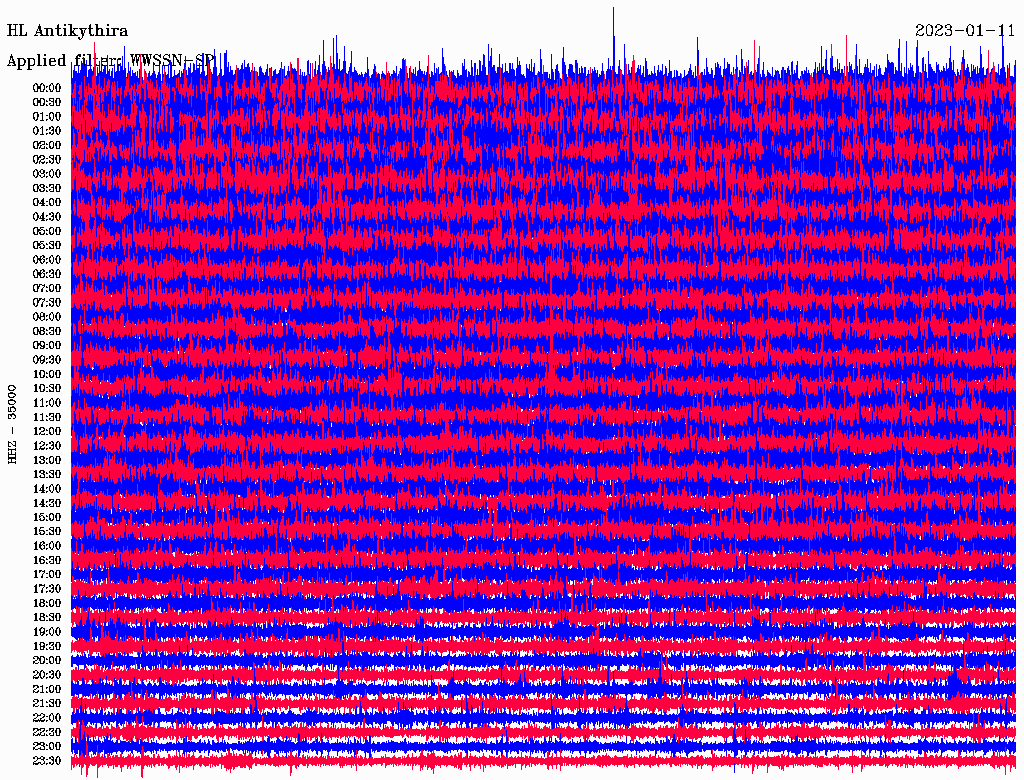Select the 03:00 time label
1024x780 pixels.
click(x=47, y=174)
